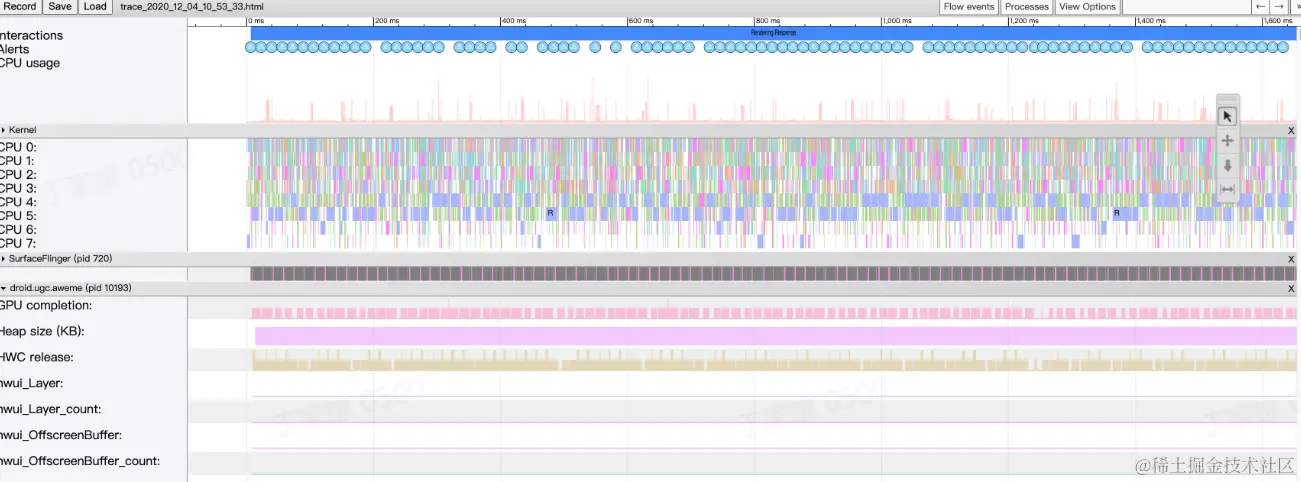Click the CPU 3 track label
The image size is (1301, 482).
click(18, 188)
